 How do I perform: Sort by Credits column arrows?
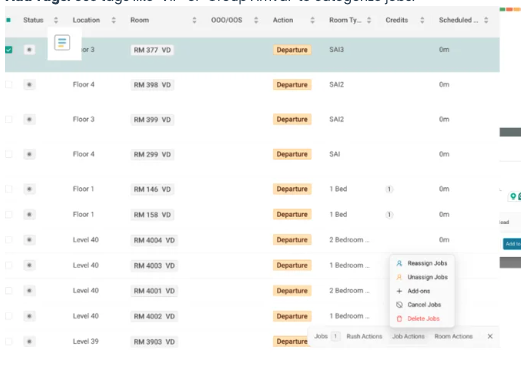[x=422, y=20]
